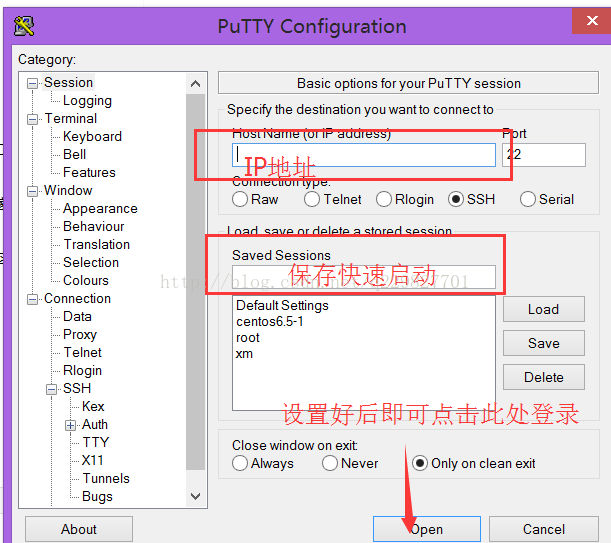
Task: Open the TTY category
Action: tap(96, 442)
